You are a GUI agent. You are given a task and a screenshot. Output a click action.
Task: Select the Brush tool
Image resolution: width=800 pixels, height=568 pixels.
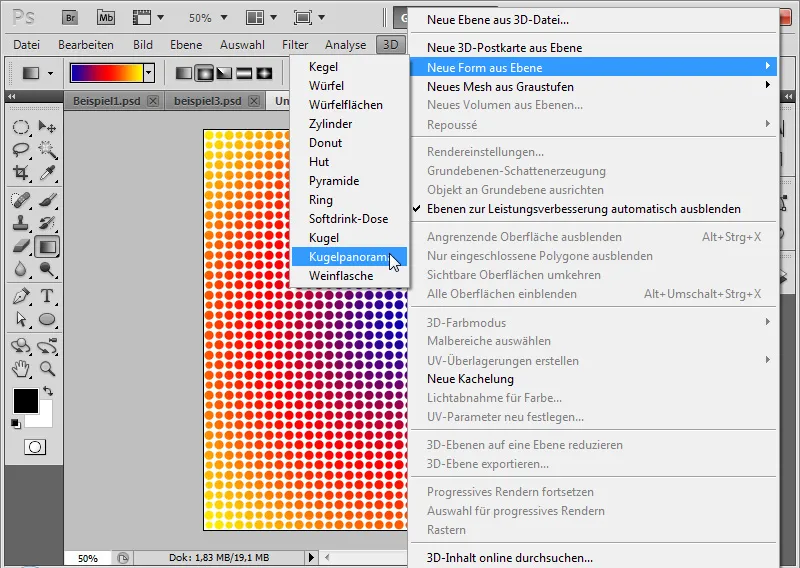click(47, 200)
